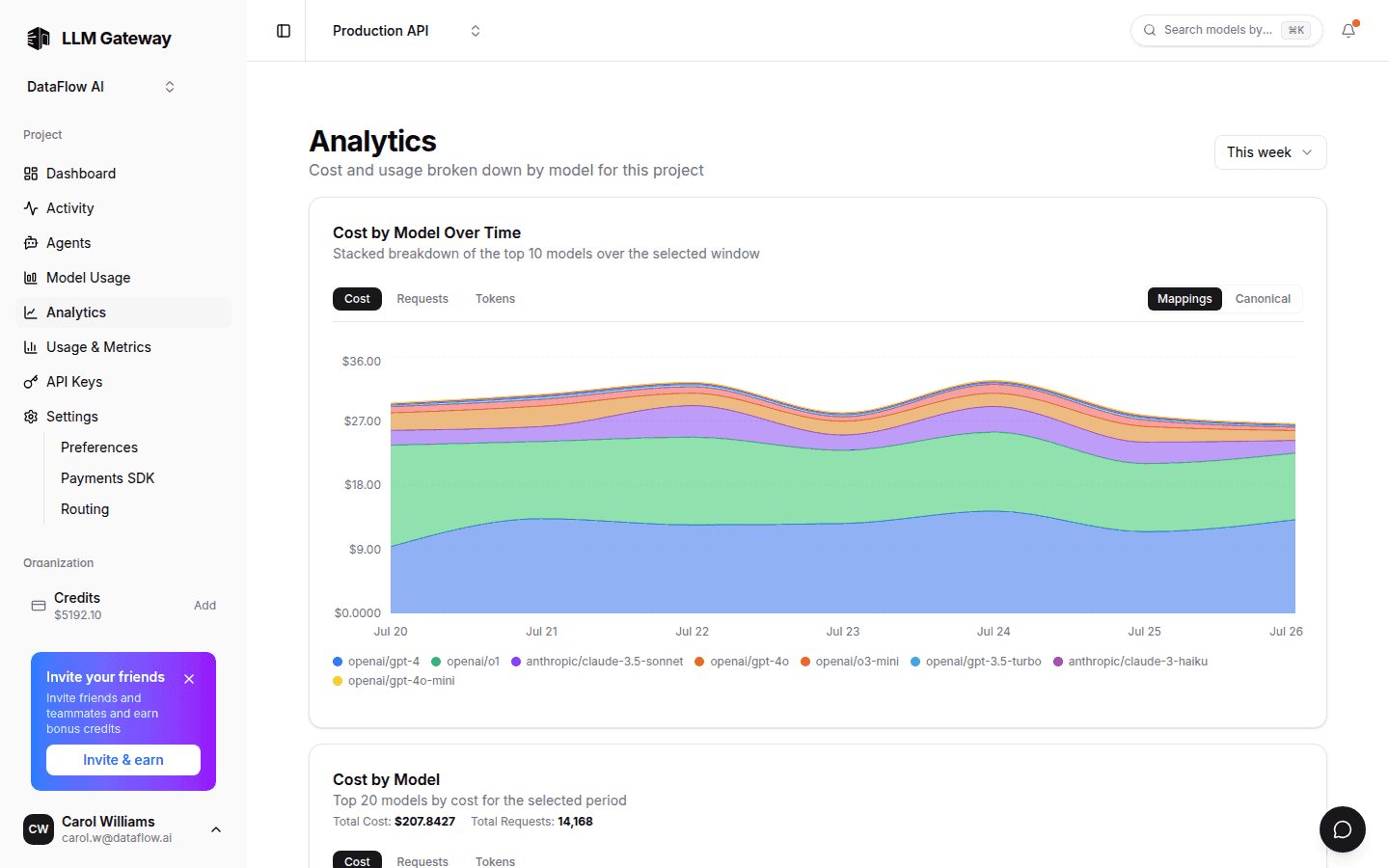Screen dimensions: 1389x868
Task: Click the CW user avatar
Action: pyautogui.click(x=39, y=829)
